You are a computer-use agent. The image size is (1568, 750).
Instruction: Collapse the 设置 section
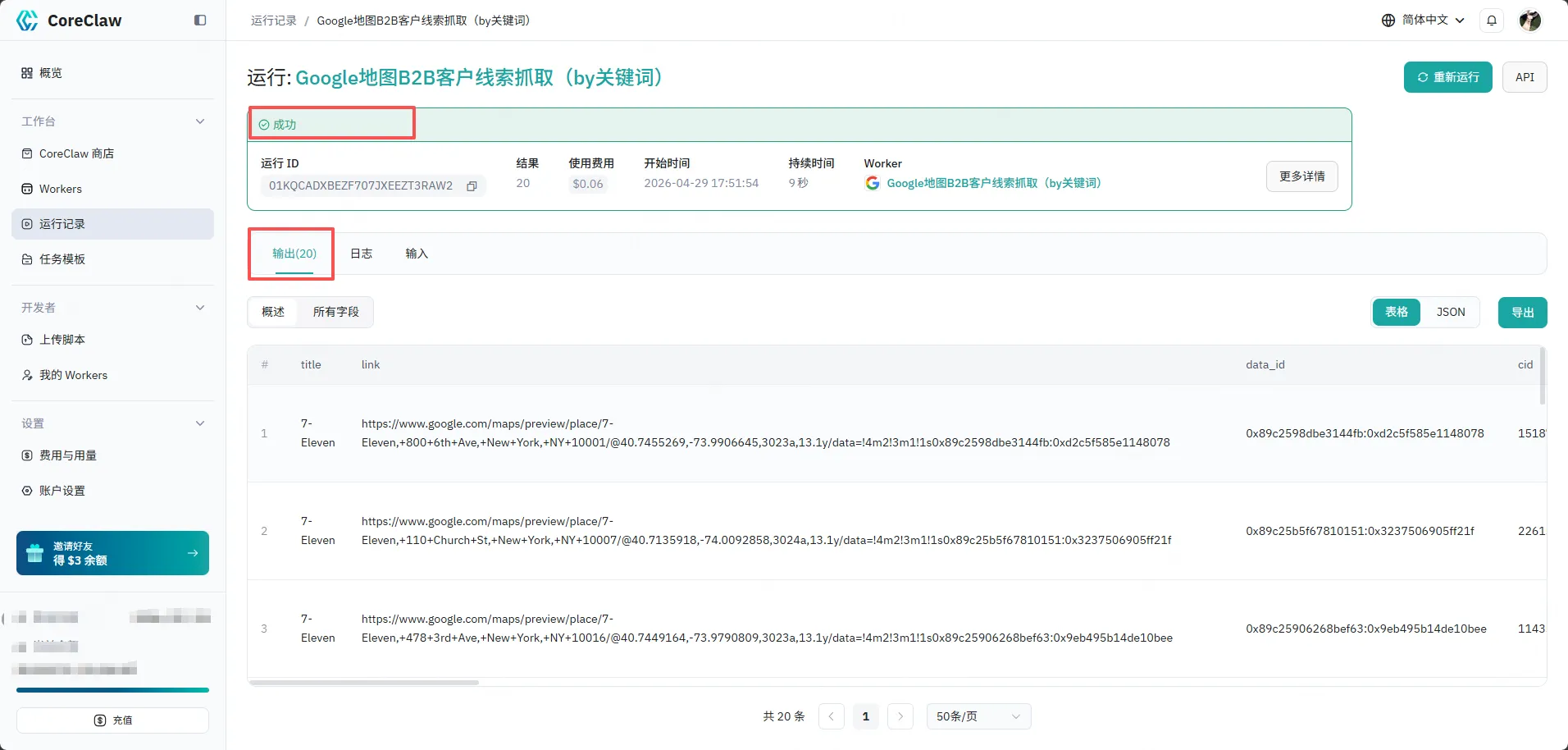tap(200, 423)
